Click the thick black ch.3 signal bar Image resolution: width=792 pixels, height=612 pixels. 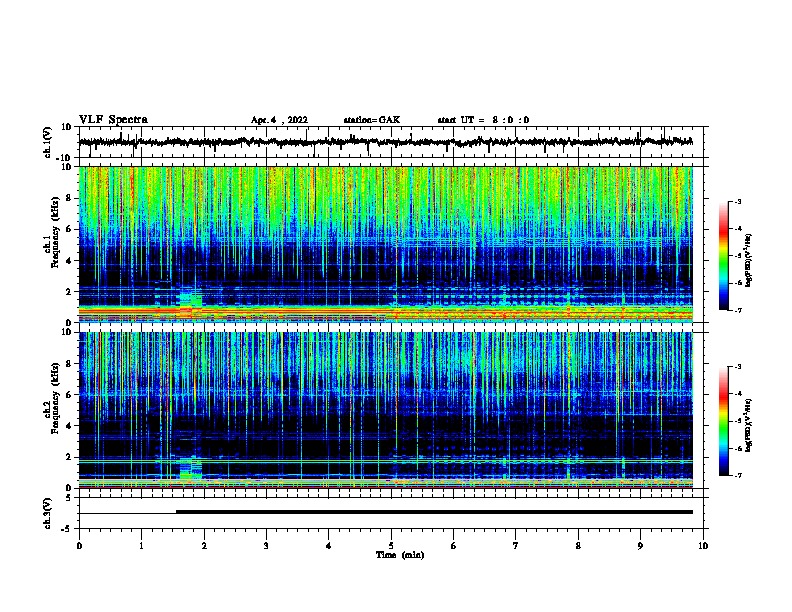434,512
